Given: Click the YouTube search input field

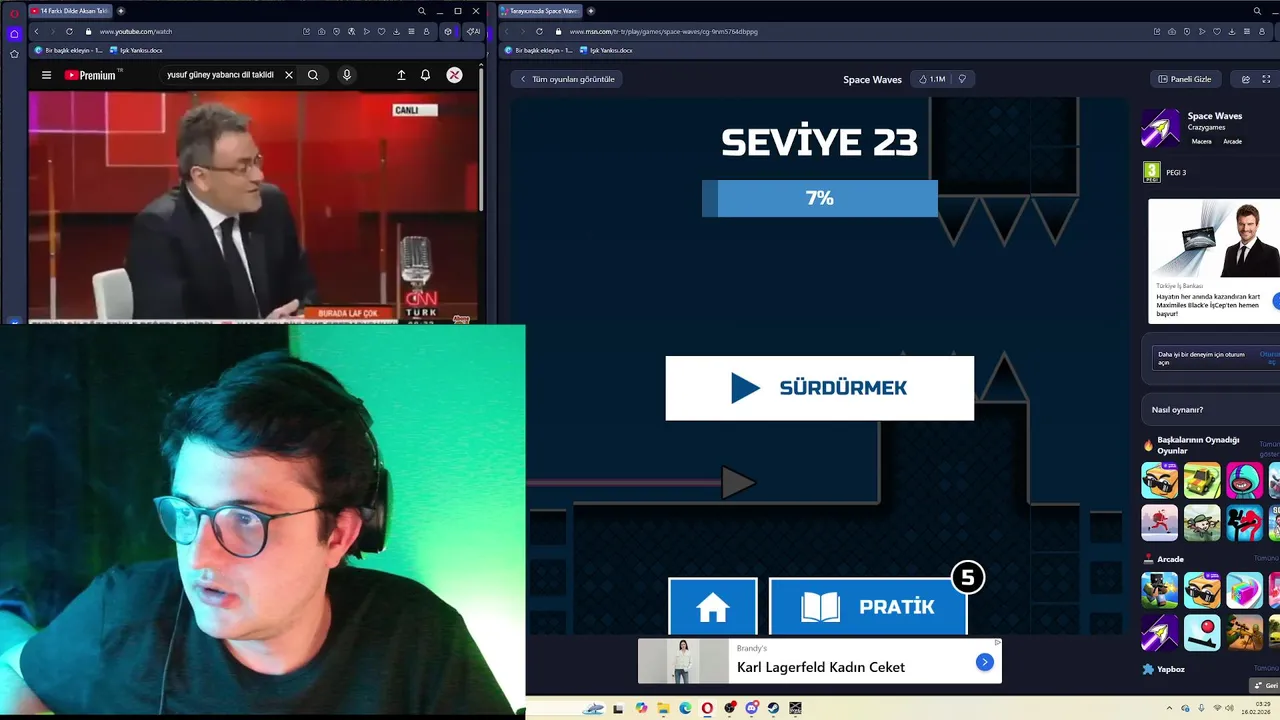Looking at the screenshot, I should pyautogui.click(x=221, y=75).
